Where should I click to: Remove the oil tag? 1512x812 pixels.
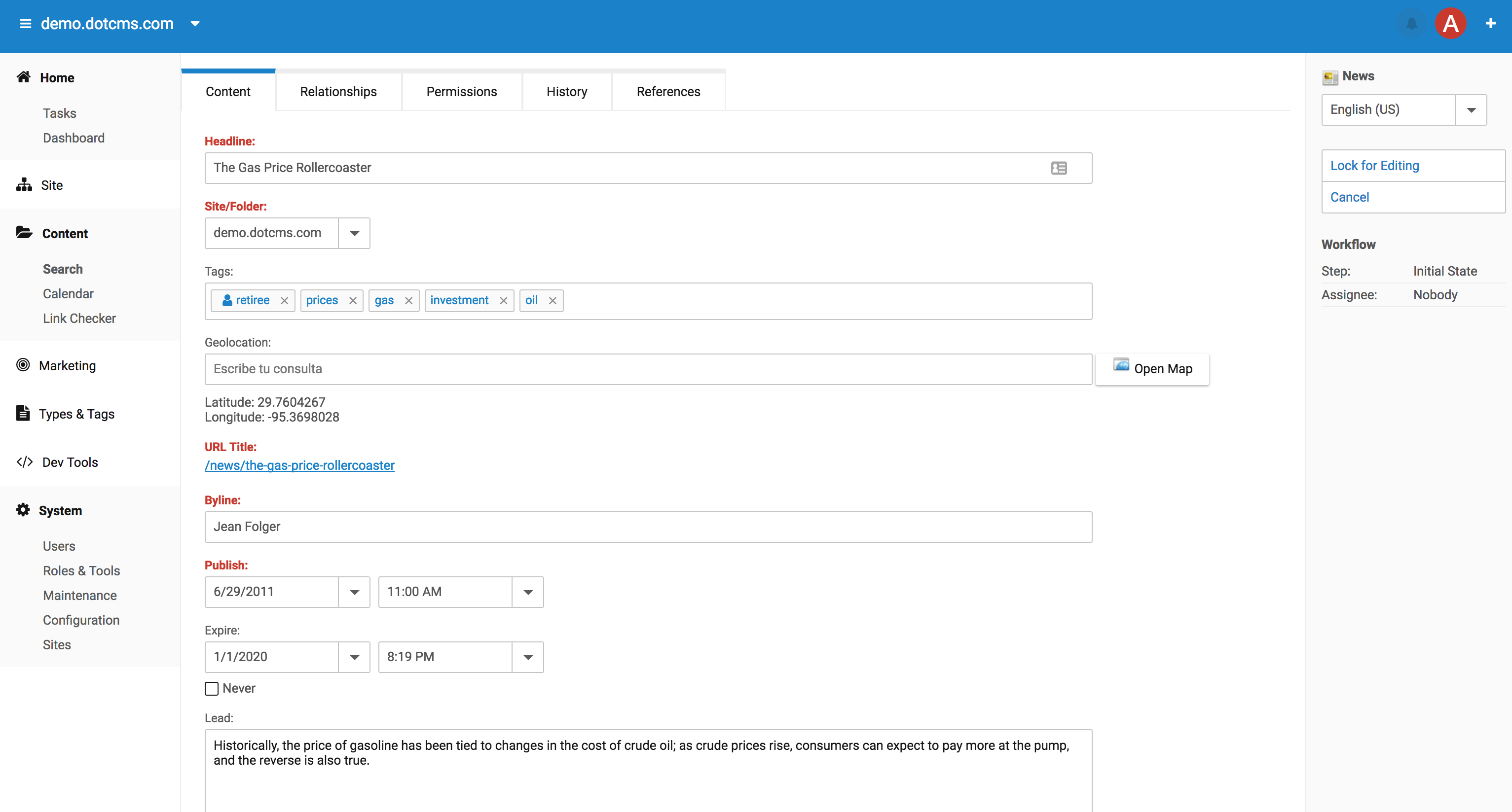553,300
